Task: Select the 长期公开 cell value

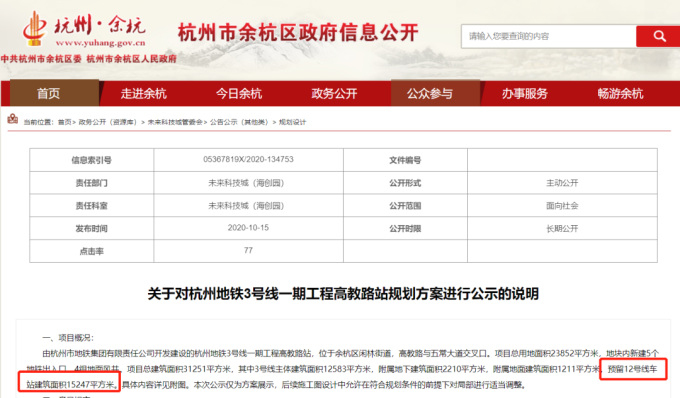Action: 562,228
